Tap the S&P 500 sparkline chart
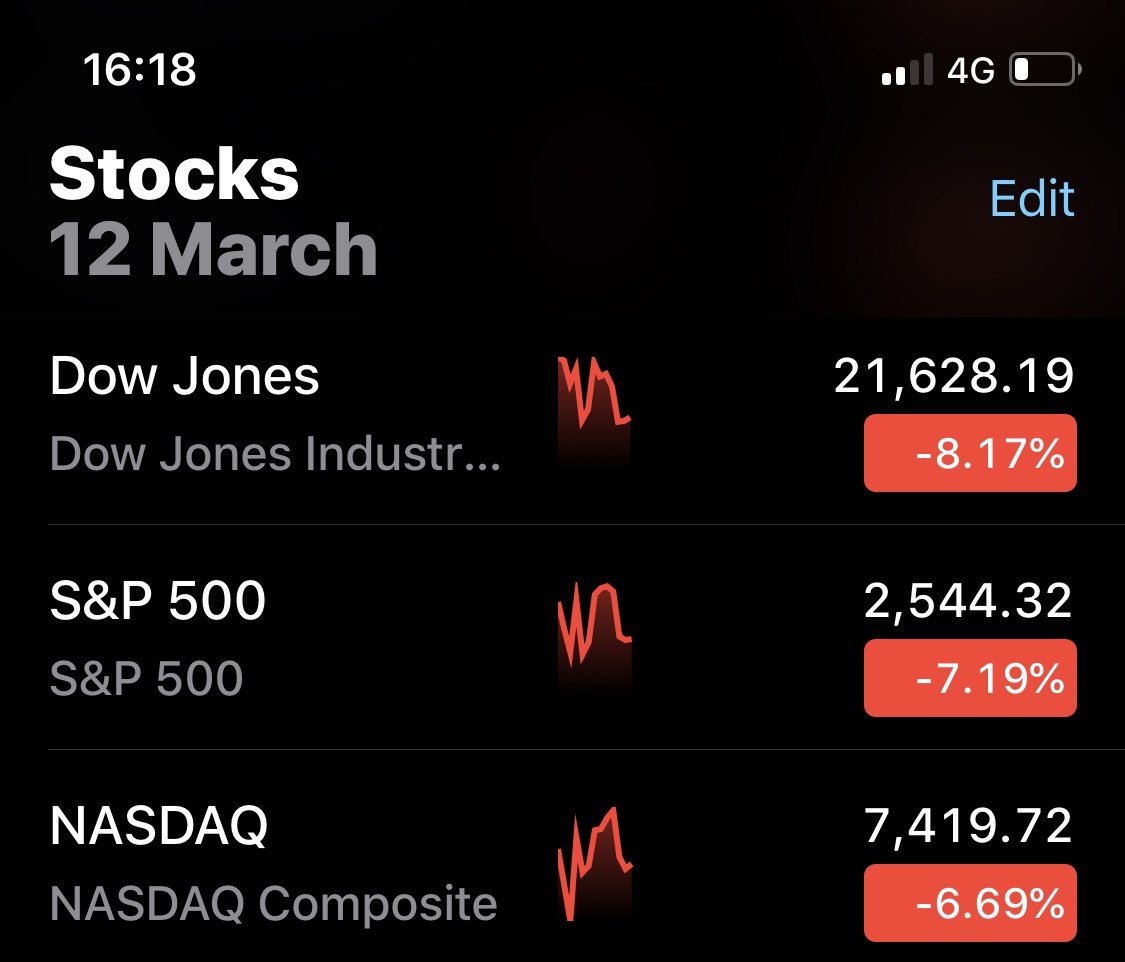This screenshot has height=962, width=1125. [x=594, y=636]
